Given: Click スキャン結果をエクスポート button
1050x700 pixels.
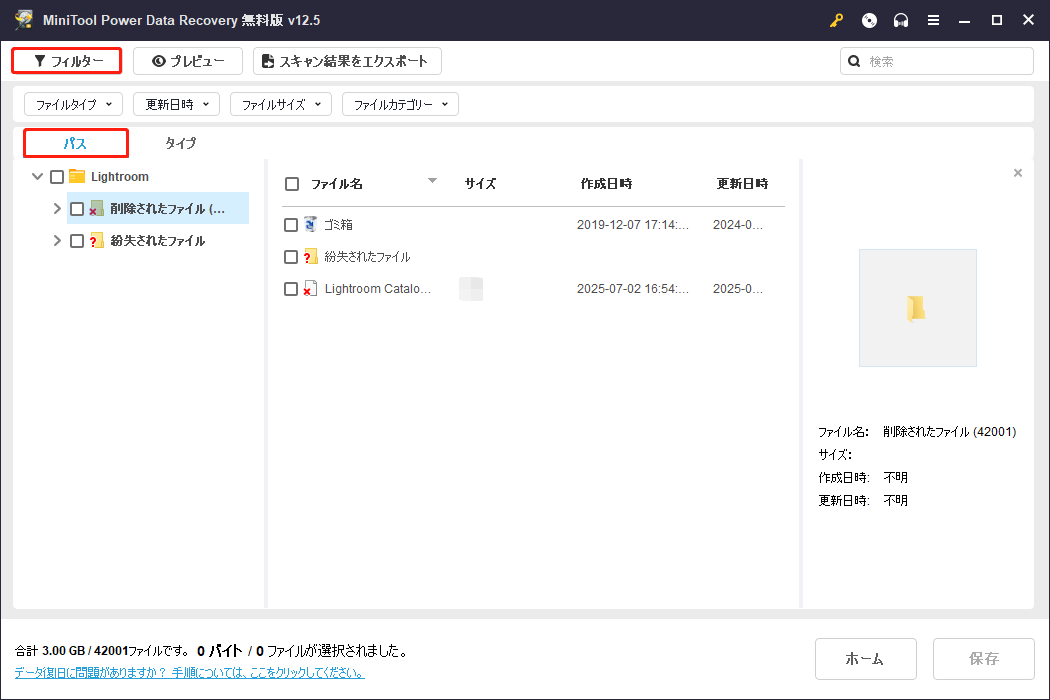Looking at the screenshot, I should coord(347,61).
